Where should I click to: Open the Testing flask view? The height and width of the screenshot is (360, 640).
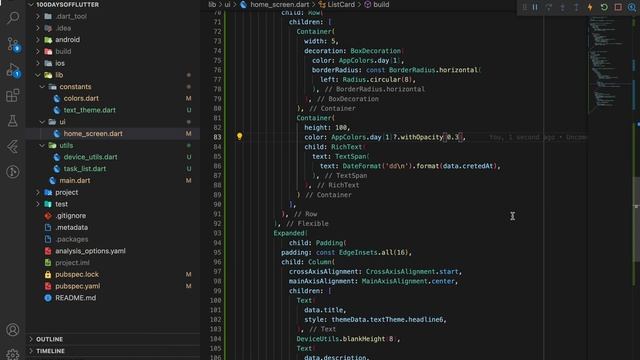tap(13, 121)
